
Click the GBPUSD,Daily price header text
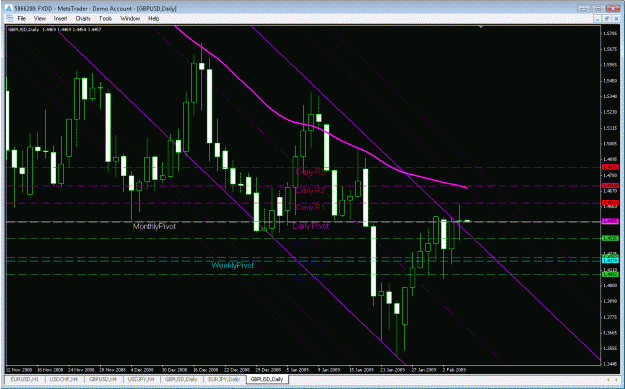pos(54,29)
